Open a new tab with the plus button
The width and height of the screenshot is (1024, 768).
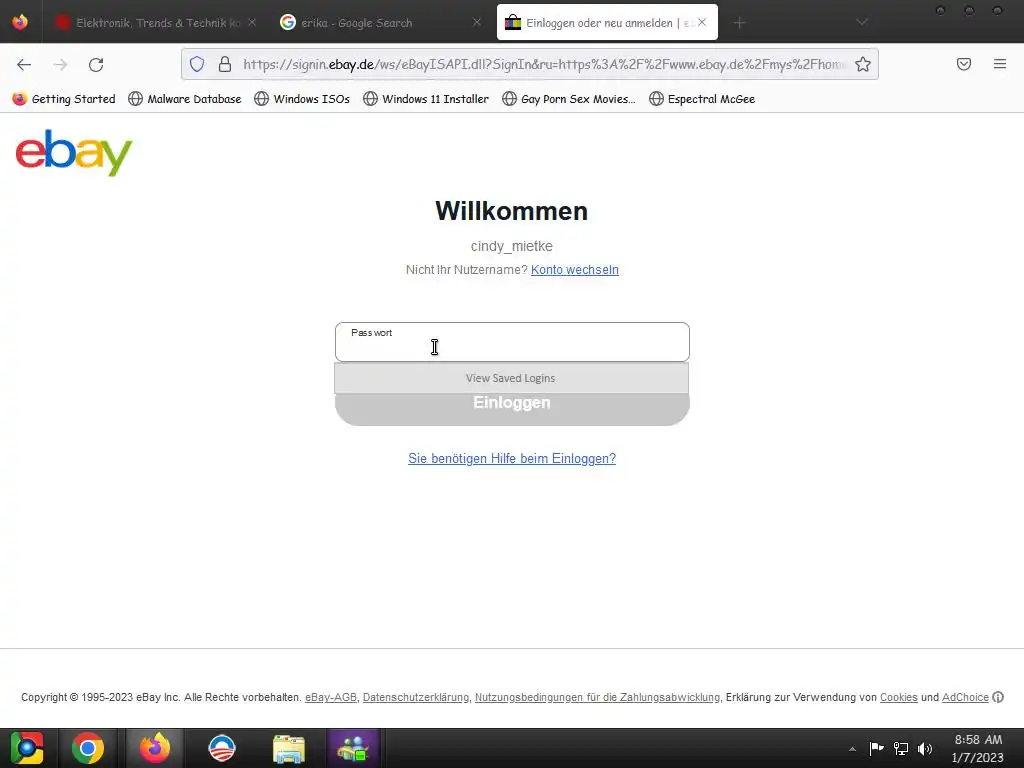point(739,23)
